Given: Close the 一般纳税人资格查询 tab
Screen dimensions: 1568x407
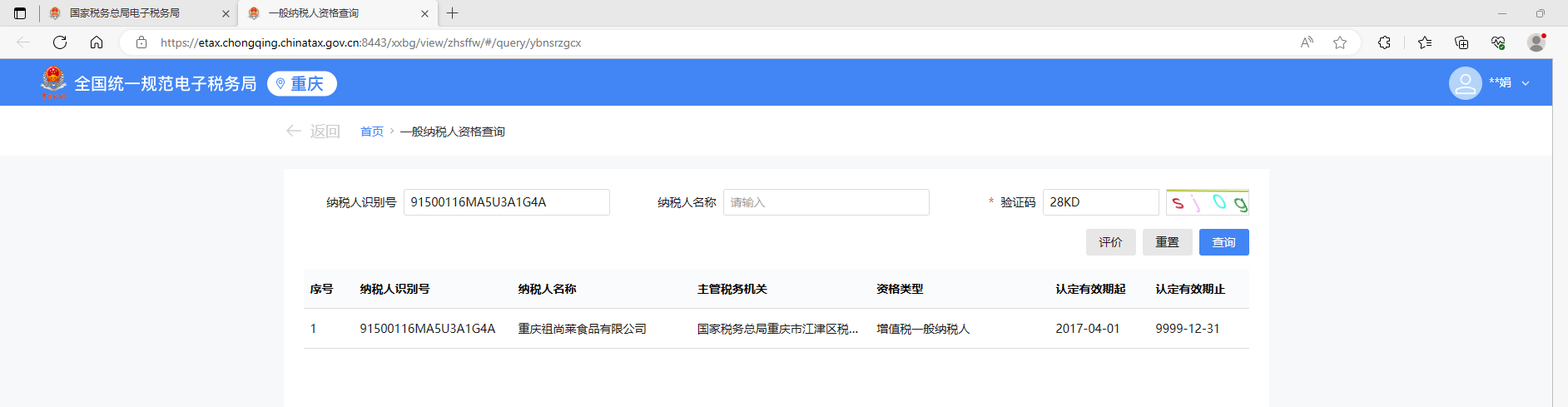Looking at the screenshot, I should click(424, 13).
